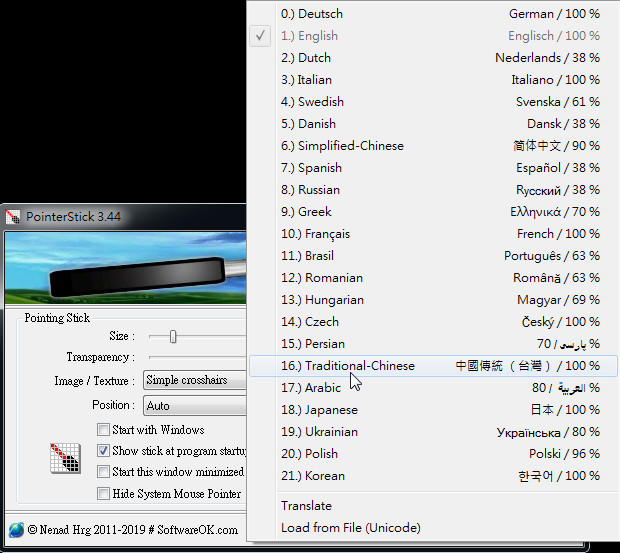This screenshot has height=553, width=620.
Task: Switch interface to Spanish
Action: [x=433, y=168]
